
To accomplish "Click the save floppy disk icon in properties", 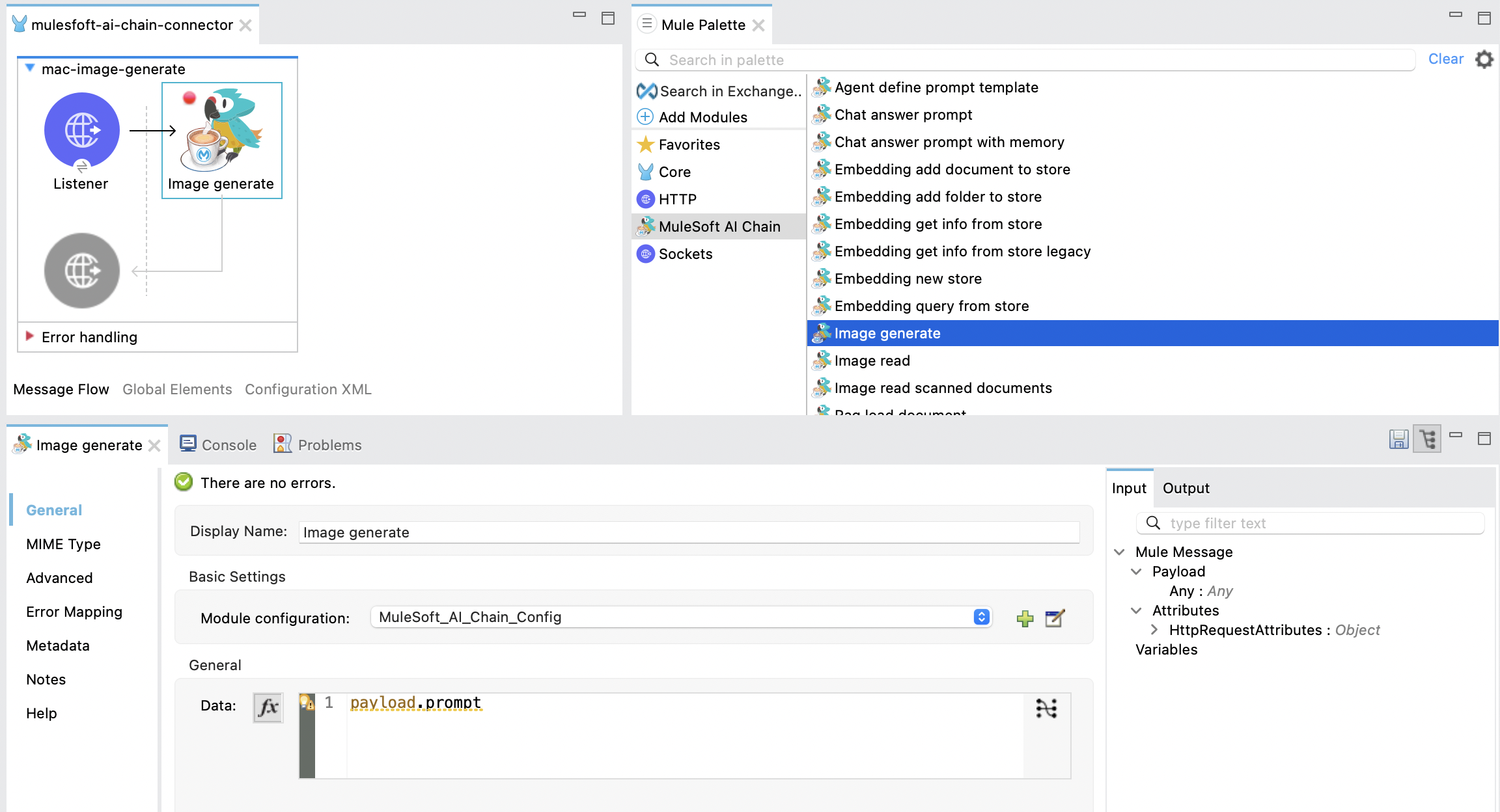I will point(1398,439).
